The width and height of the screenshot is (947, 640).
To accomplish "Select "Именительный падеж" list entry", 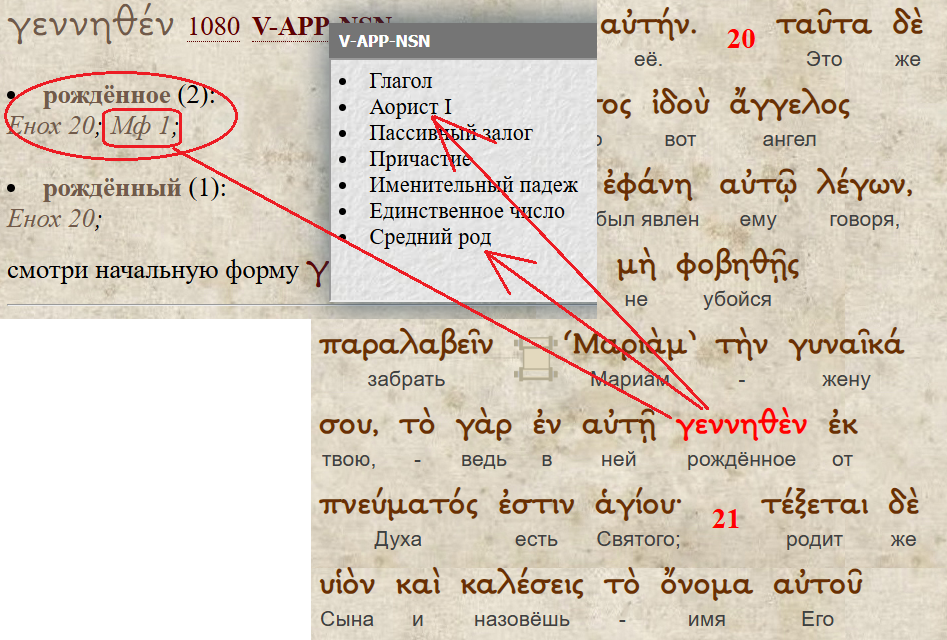I will (x=473, y=185).
